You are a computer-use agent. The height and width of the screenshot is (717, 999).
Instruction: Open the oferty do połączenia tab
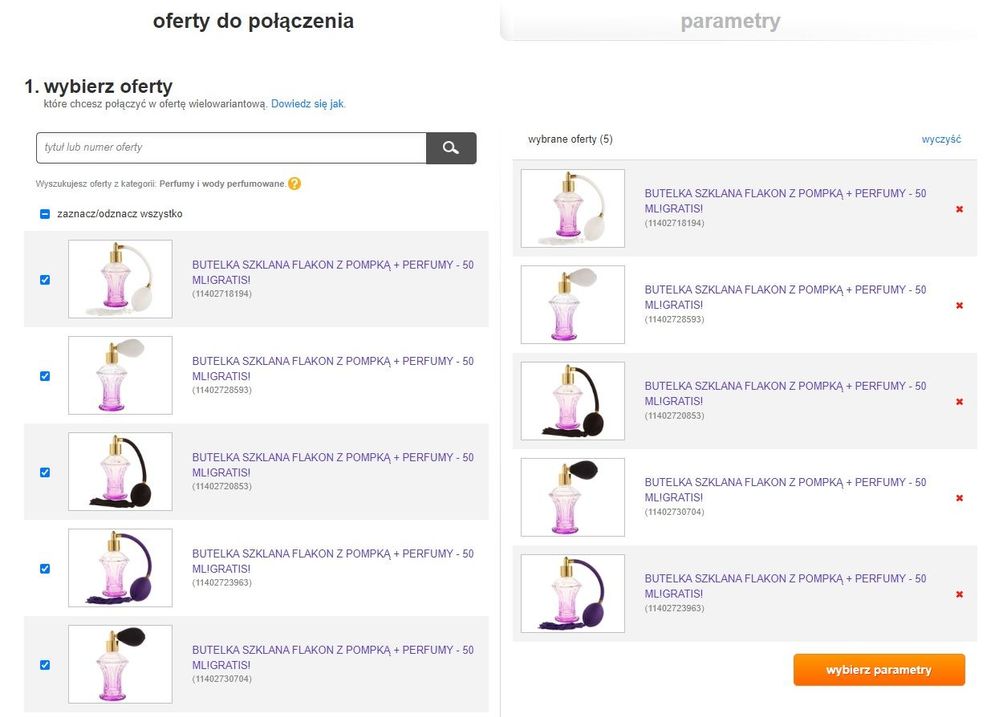pyautogui.click(x=253, y=21)
